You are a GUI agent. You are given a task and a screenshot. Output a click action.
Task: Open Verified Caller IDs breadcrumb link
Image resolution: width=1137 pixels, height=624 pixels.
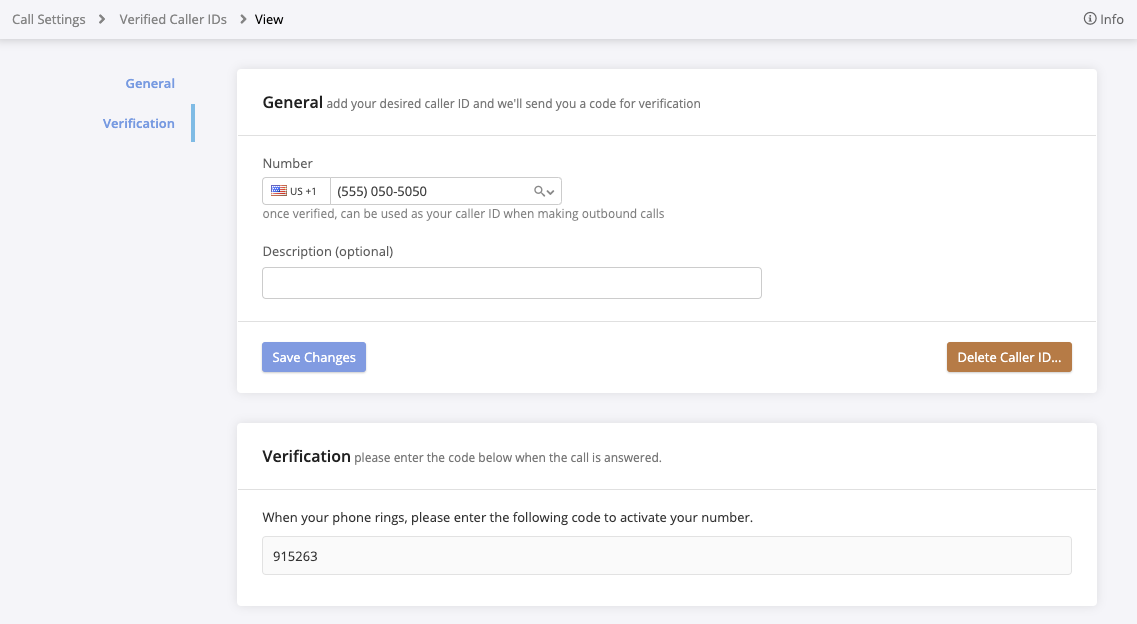pyautogui.click(x=172, y=18)
